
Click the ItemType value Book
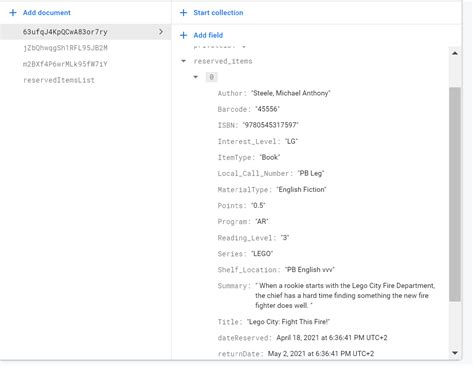(270, 157)
